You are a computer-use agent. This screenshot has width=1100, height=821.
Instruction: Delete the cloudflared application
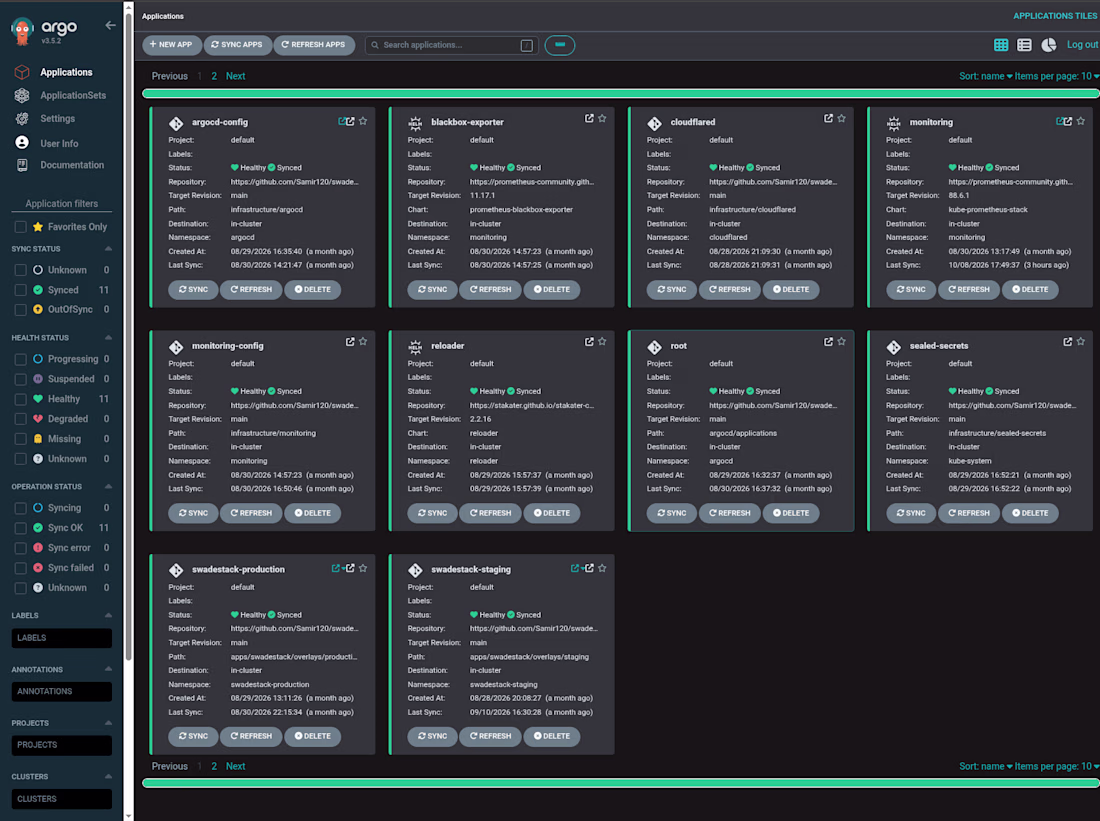coord(791,289)
